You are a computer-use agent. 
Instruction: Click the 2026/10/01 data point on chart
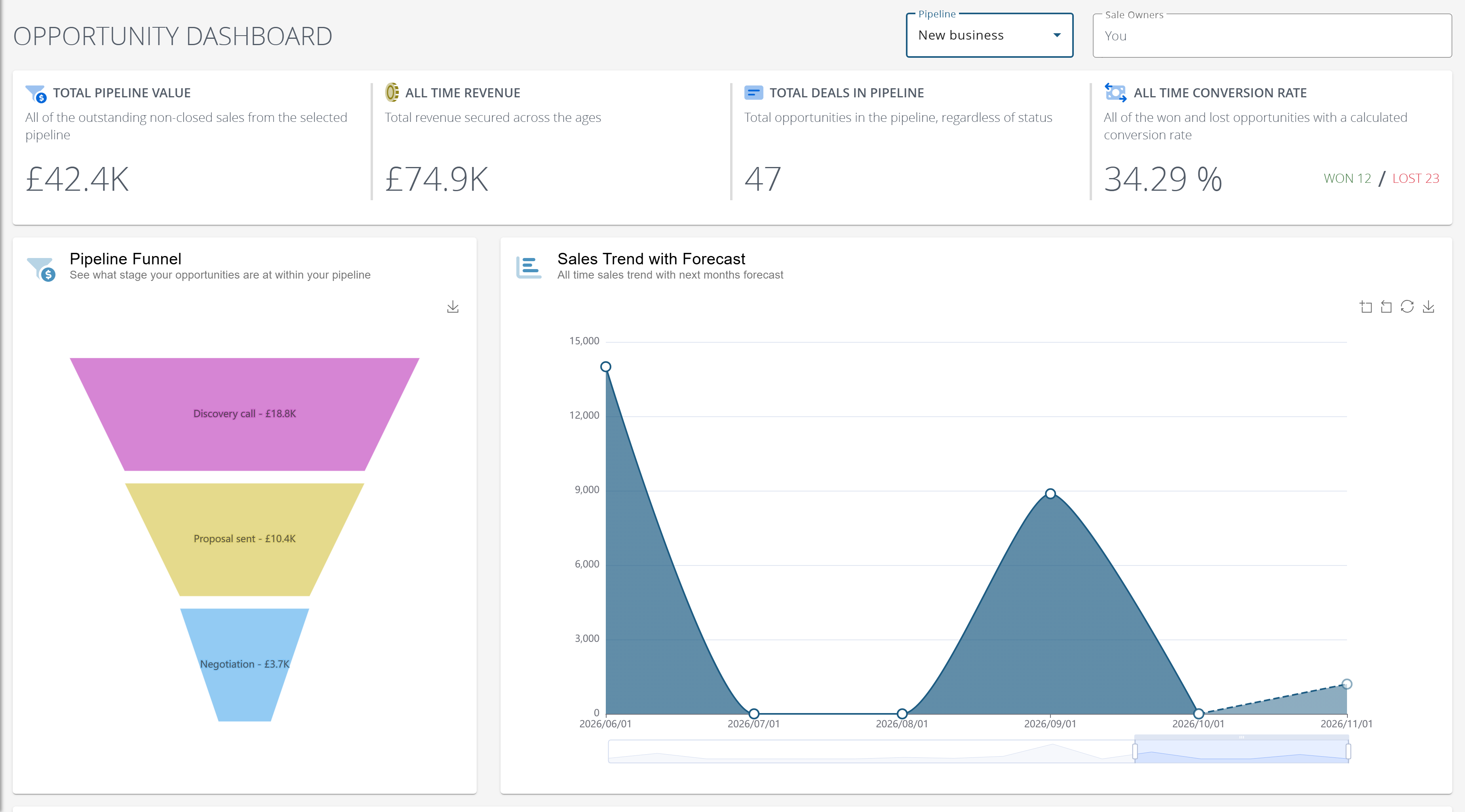pyautogui.click(x=1198, y=713)
